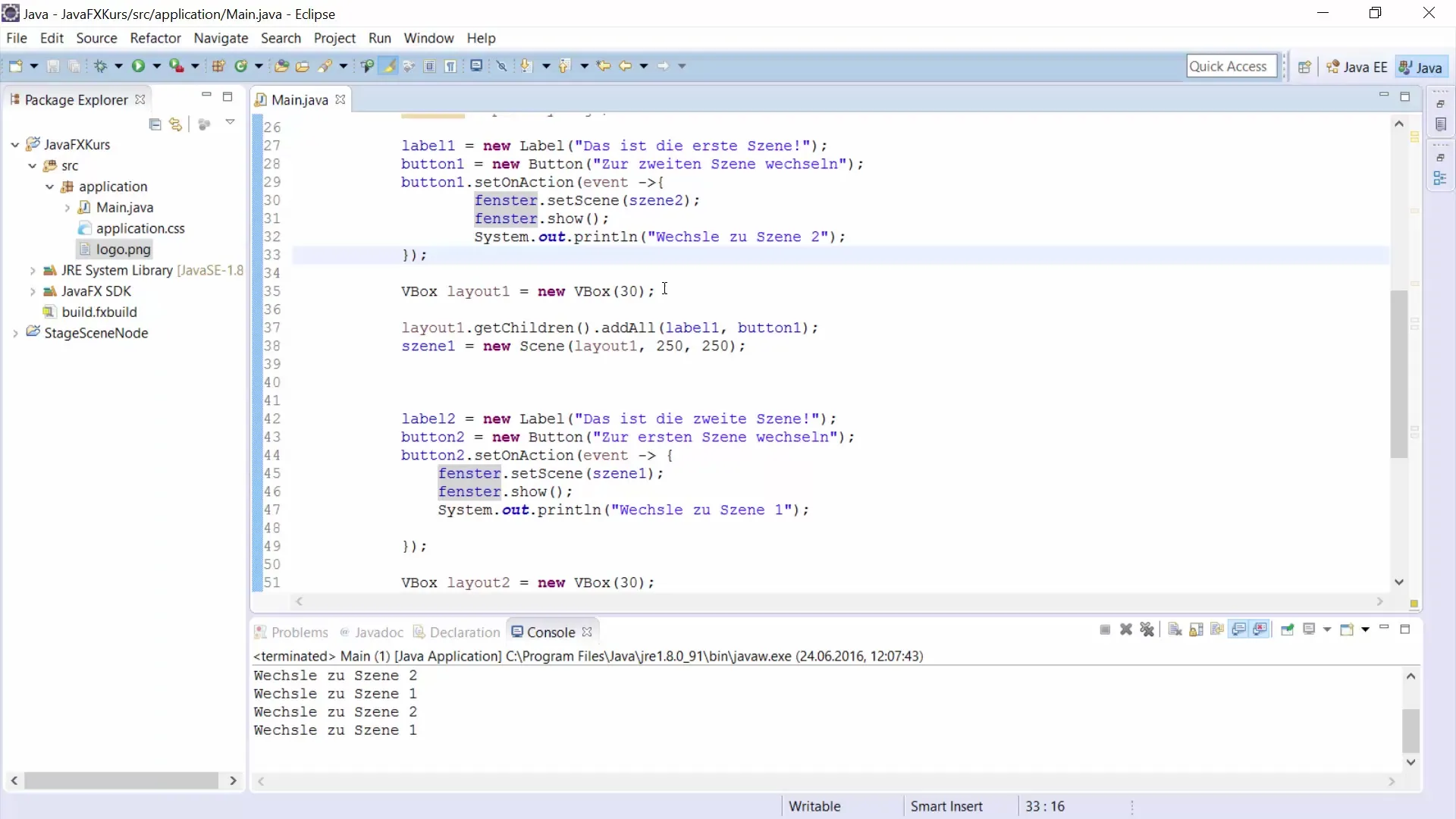This screenshot has height=819, width=1456.
Task: Close the Main.java editor tab
Action: click(x=340, y=99)
